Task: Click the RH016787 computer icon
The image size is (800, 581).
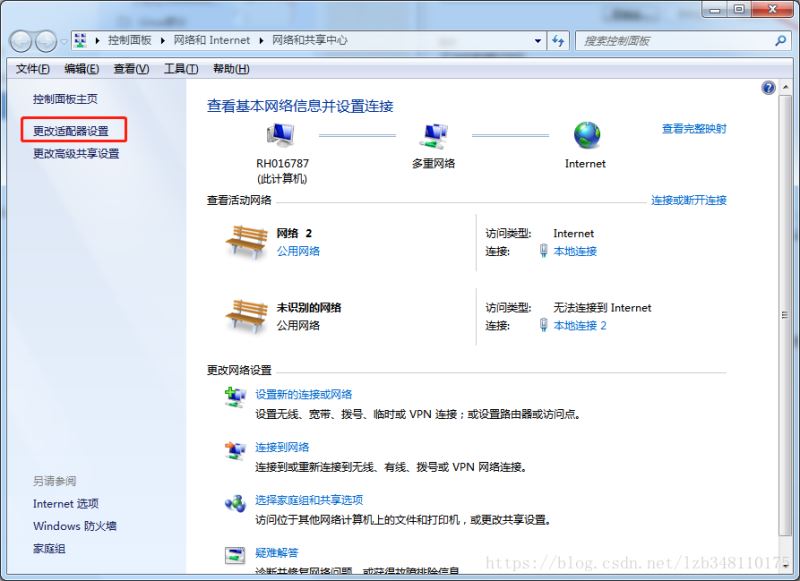Action: point(282,135)
